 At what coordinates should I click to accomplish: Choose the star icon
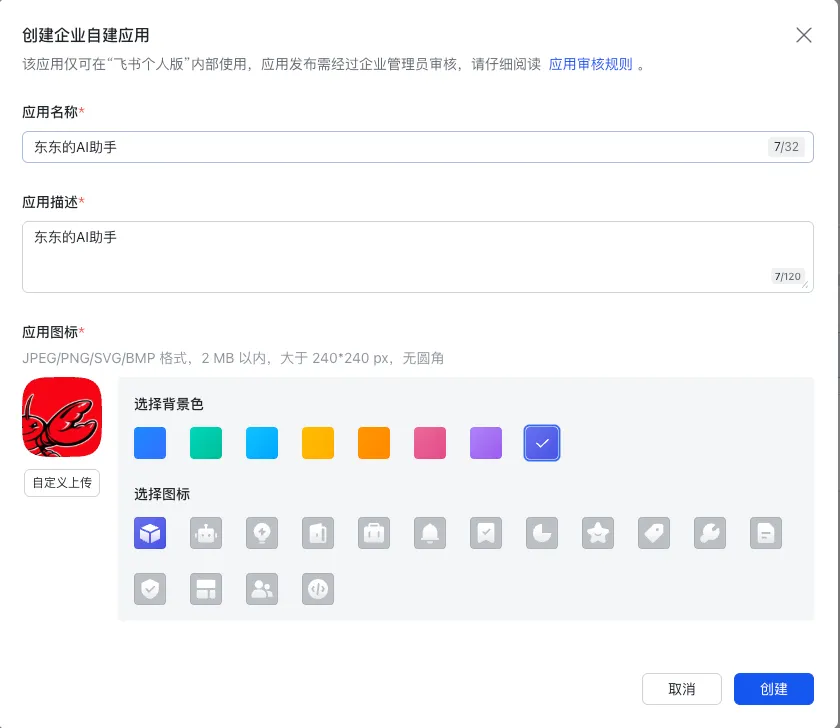(x=598, y=533)
